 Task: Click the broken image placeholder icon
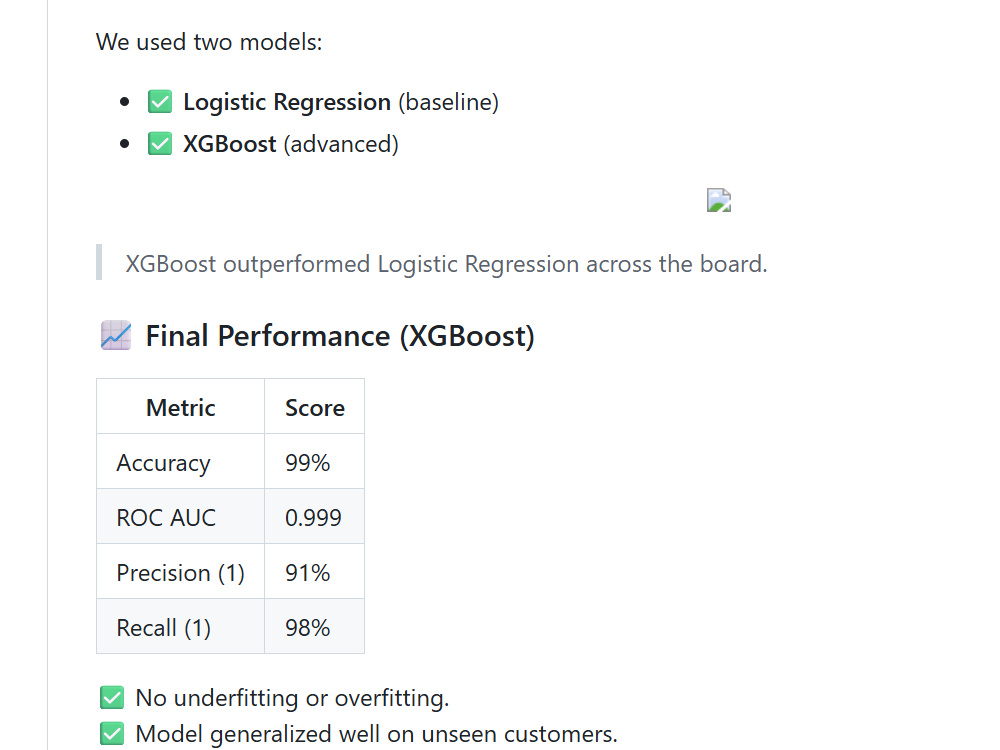(x=719, y=200)
